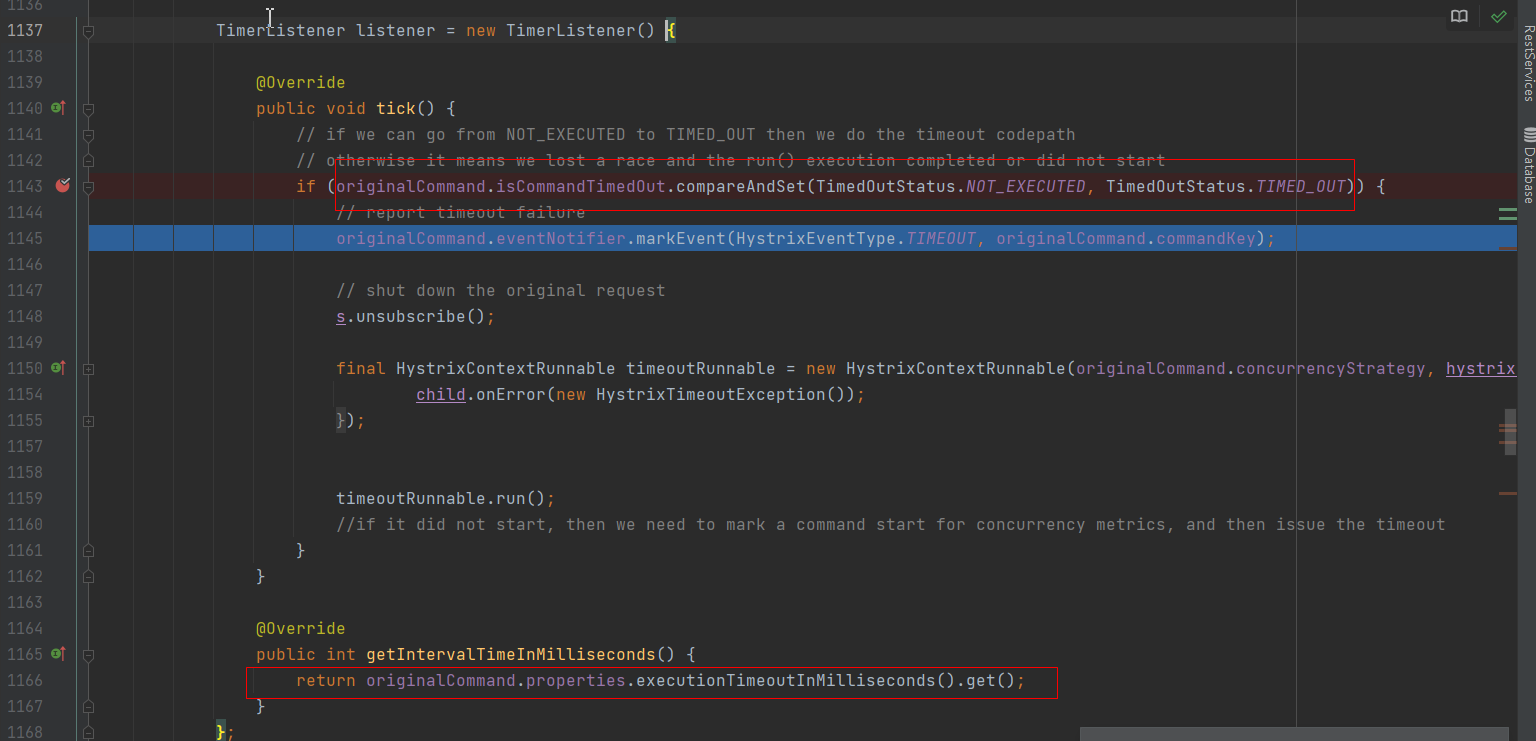
Task: Click comment on line 1160 about concurrency metrics
Action: pyautogui.click(x=891, y=524)
